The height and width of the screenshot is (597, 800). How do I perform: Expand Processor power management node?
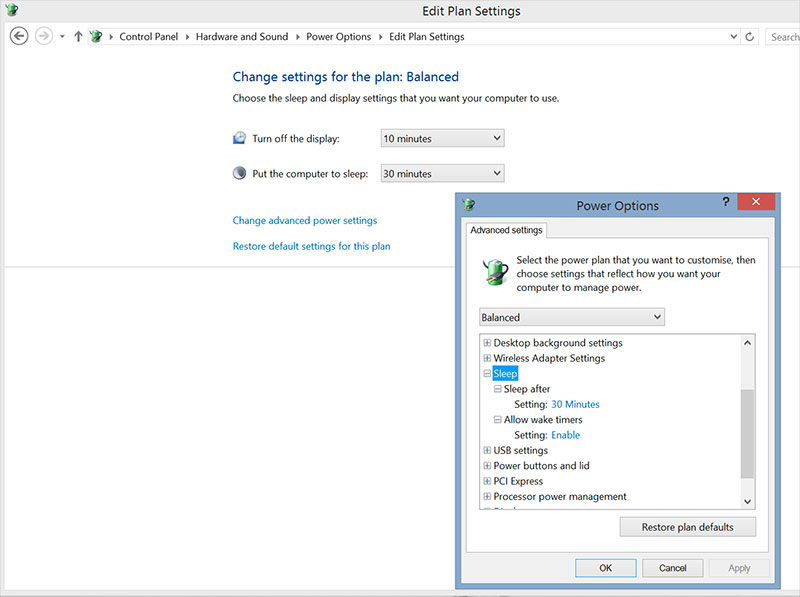click(x=487, y=496)
